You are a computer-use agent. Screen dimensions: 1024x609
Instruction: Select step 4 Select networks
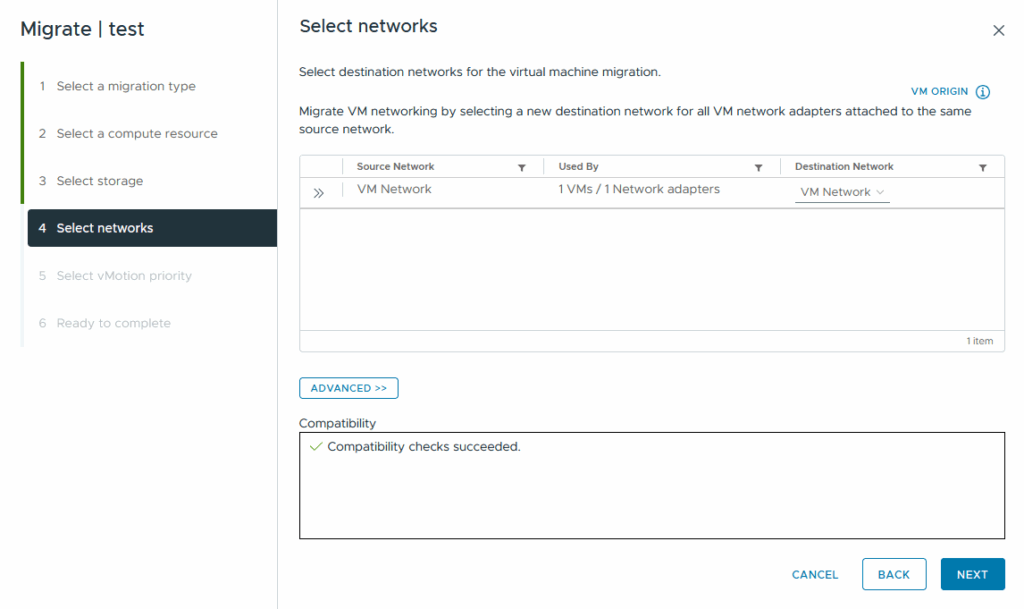click(152, 228)
